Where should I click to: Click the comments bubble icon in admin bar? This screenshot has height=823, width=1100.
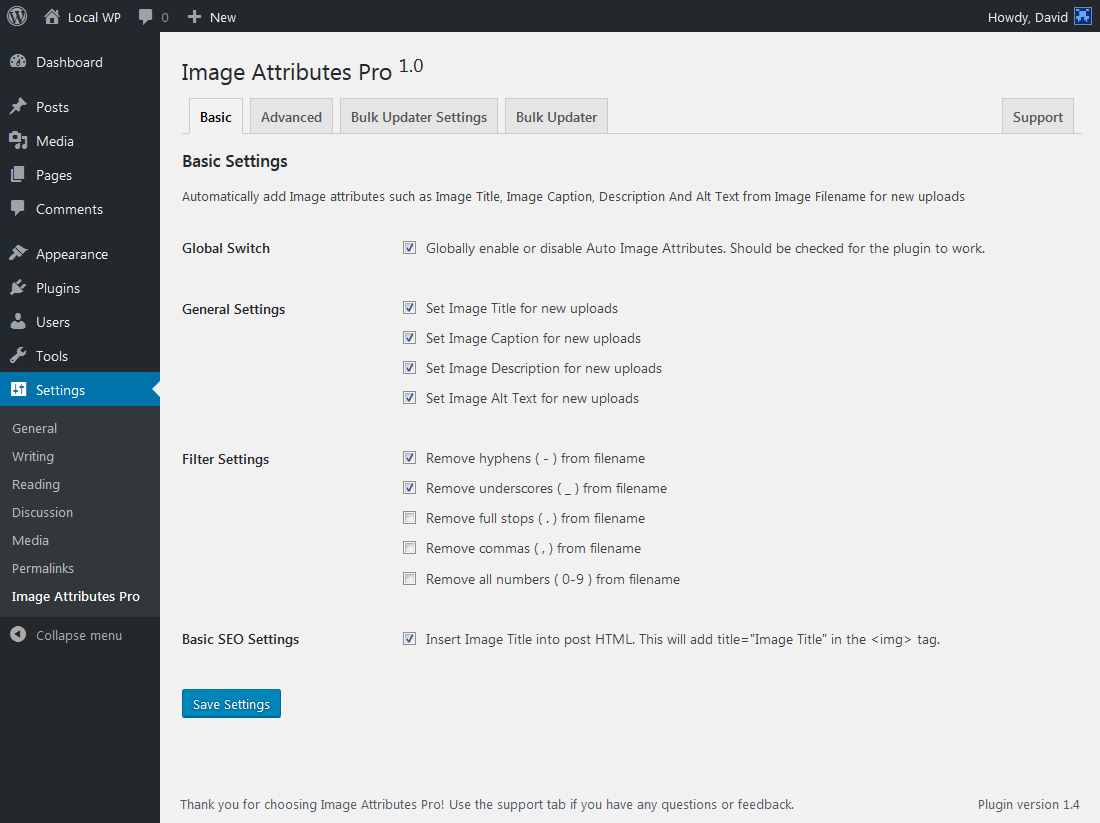tap(146, 17)
